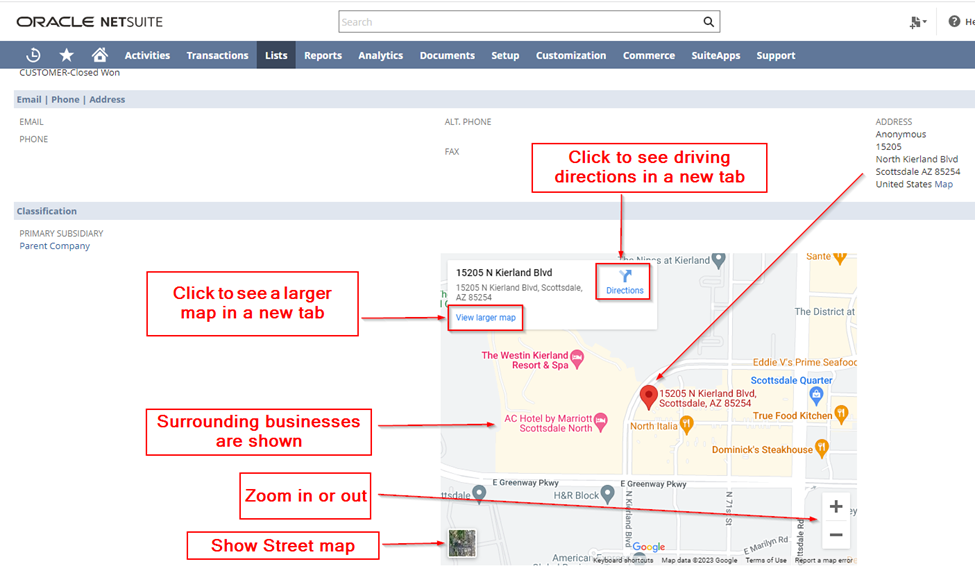Screen dimensions: 975x573
Task: Click North Italia restaurant marker
Action: pos(686,425)
